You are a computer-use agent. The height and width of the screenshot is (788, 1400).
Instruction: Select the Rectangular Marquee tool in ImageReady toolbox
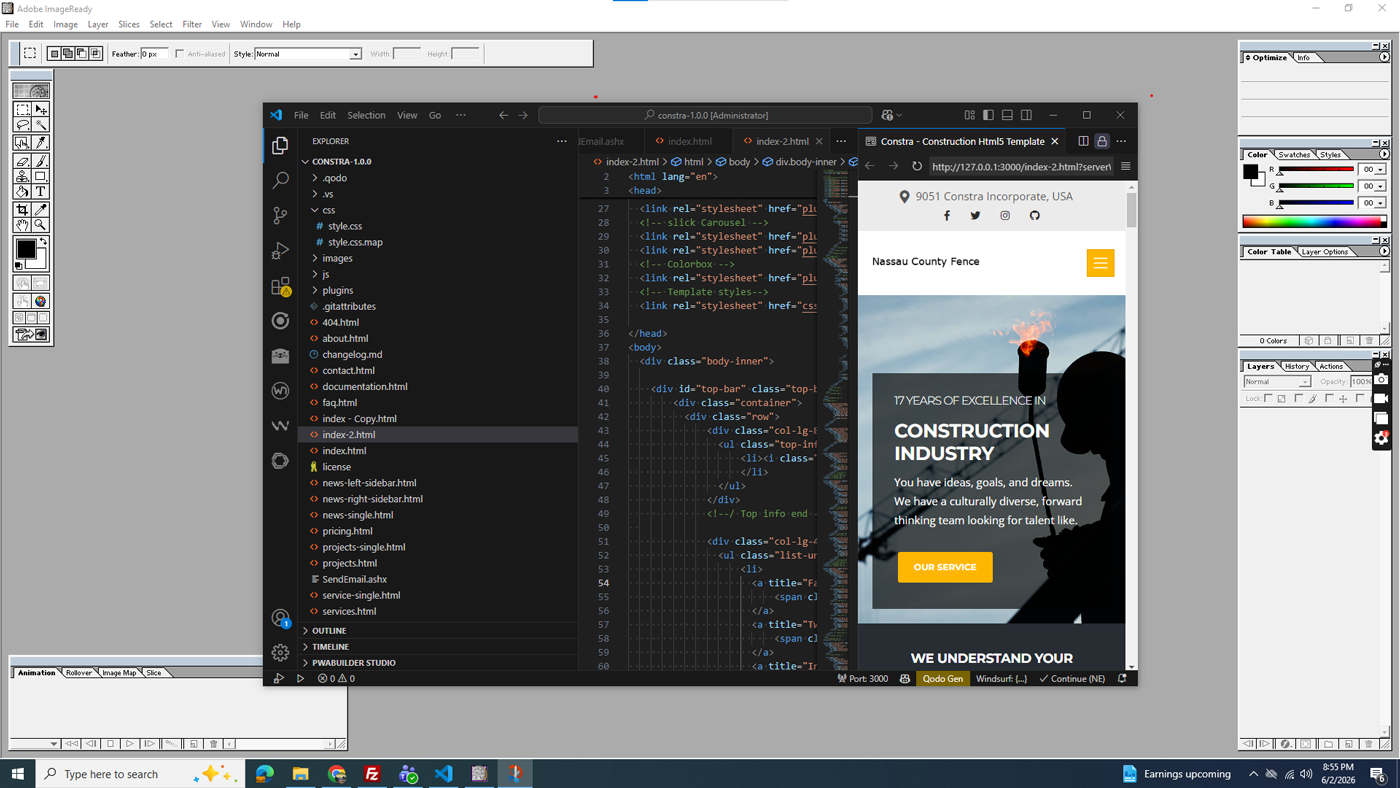click(22, 110)
